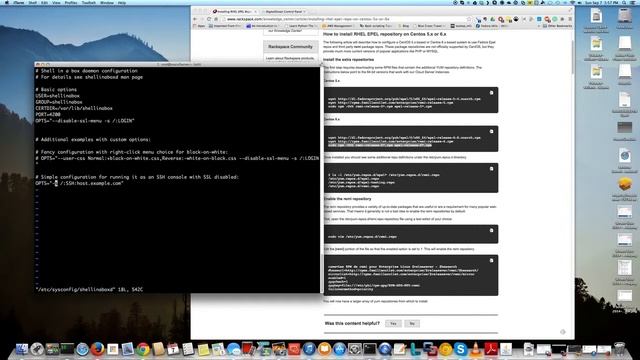Open Spotlight search in the menu bar
The image size is (640, 360).
click(x=624, y=2)
